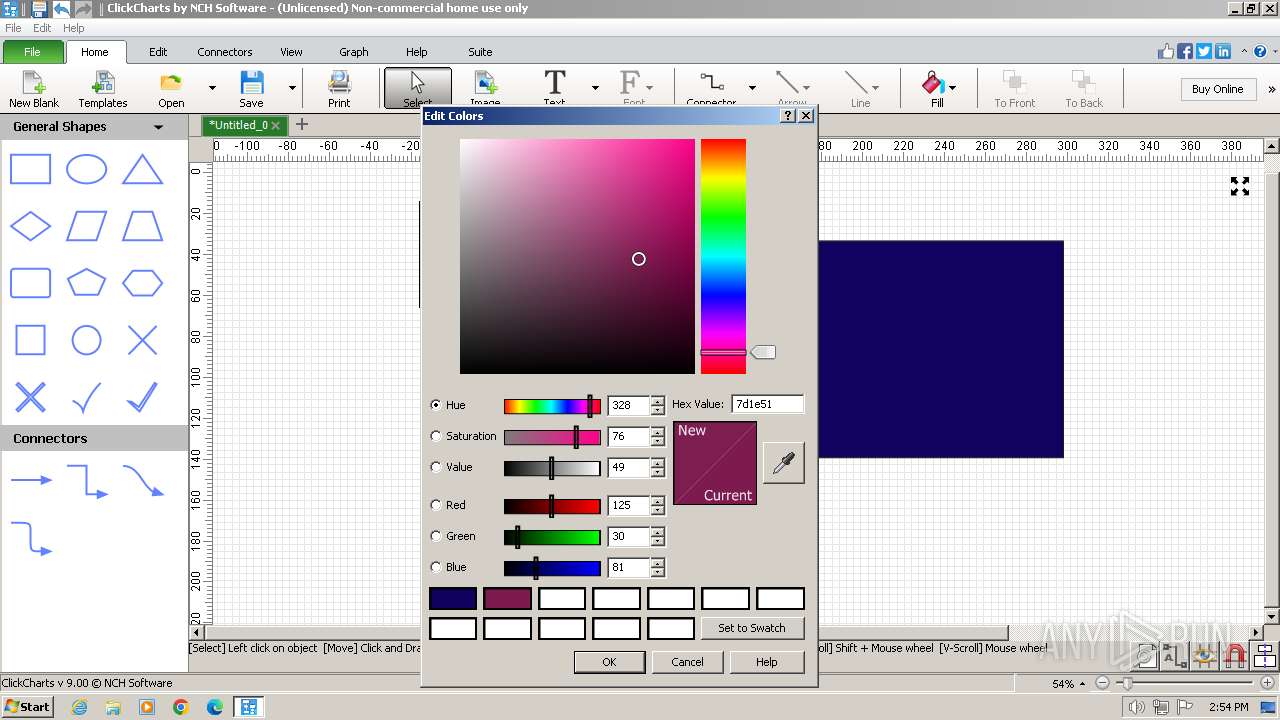Select the triangle shape
1280x720 pixels.
[142, 169]
